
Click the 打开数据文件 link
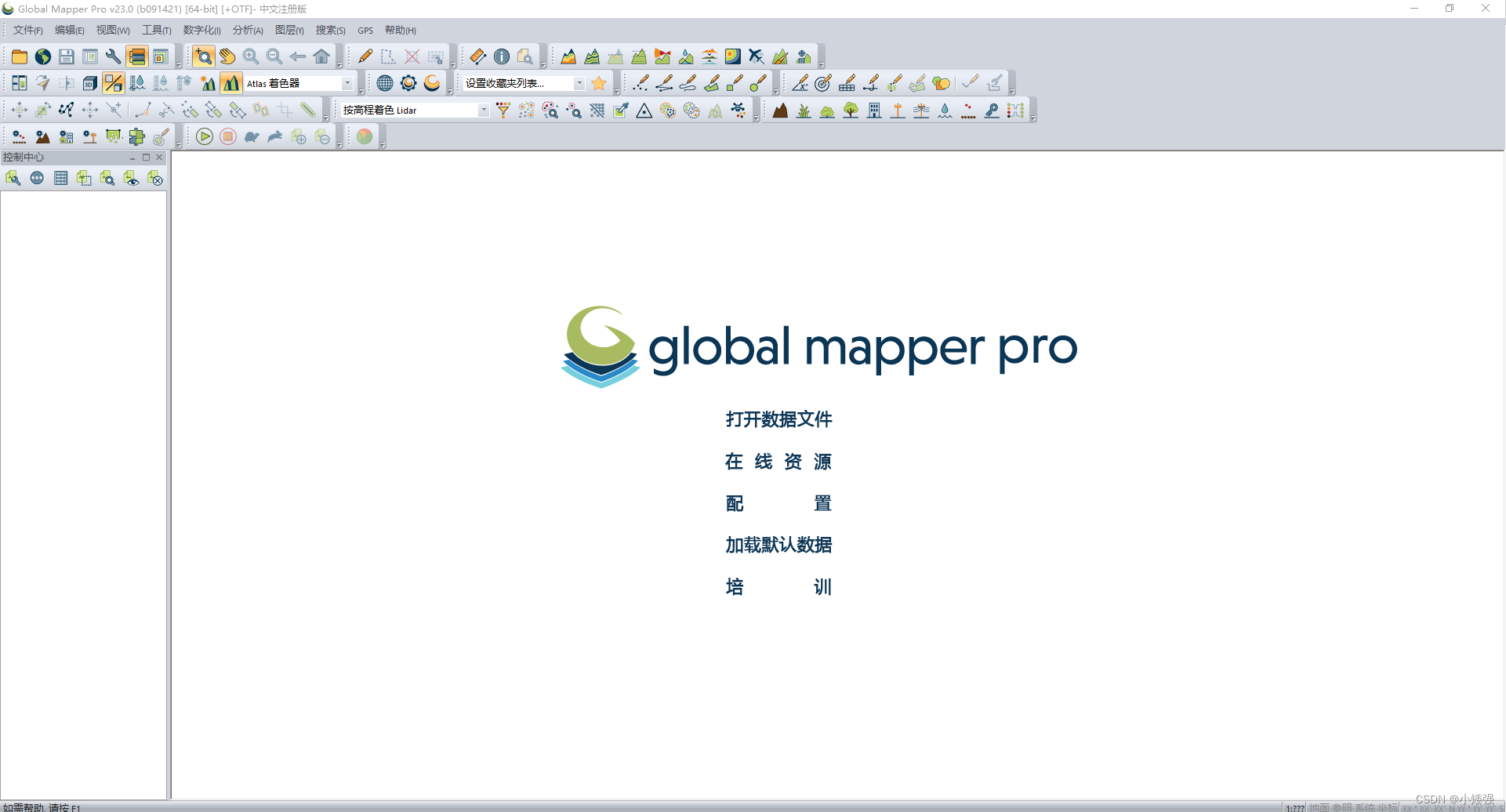778,419
